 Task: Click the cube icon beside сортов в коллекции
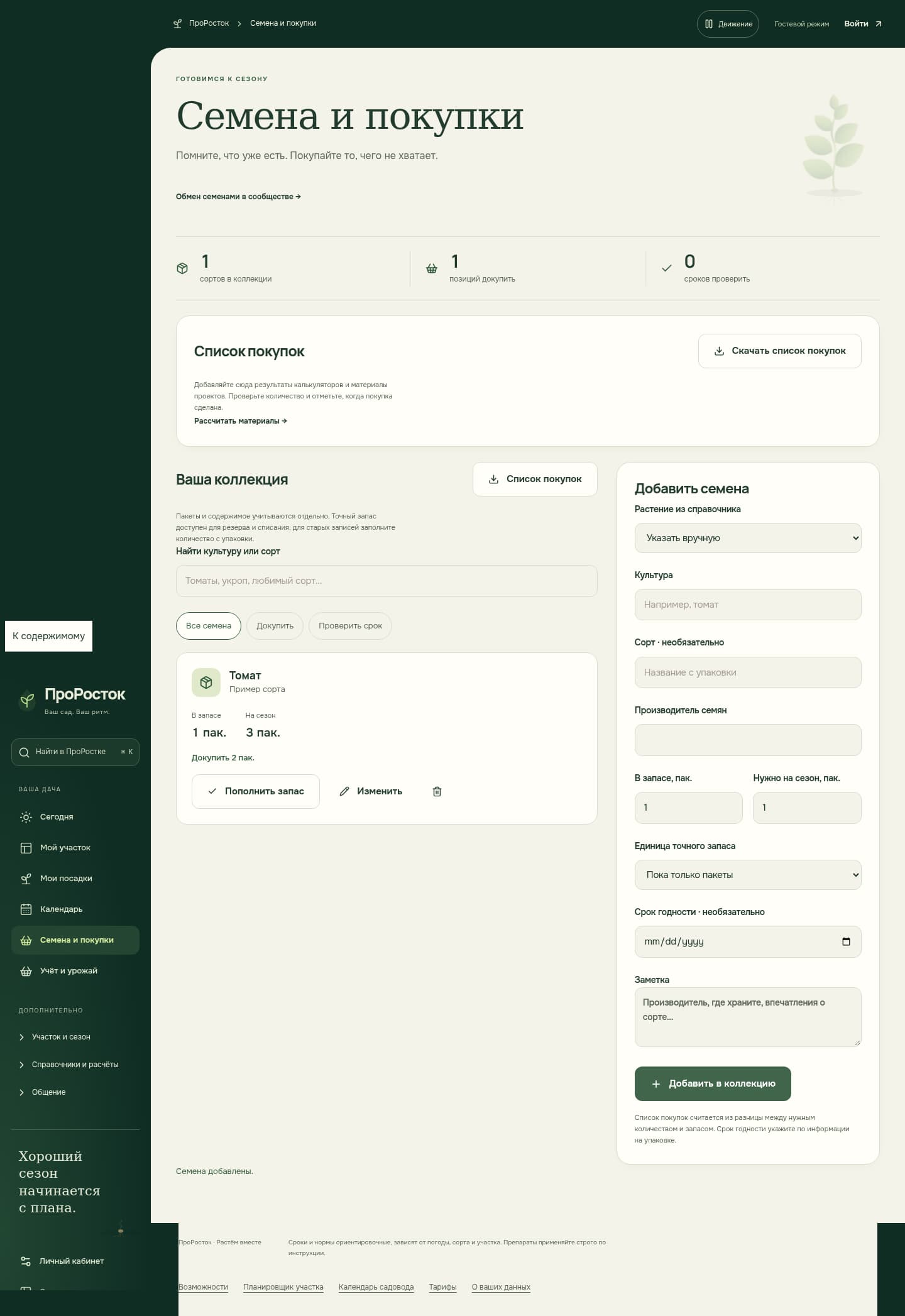[182, 268]
